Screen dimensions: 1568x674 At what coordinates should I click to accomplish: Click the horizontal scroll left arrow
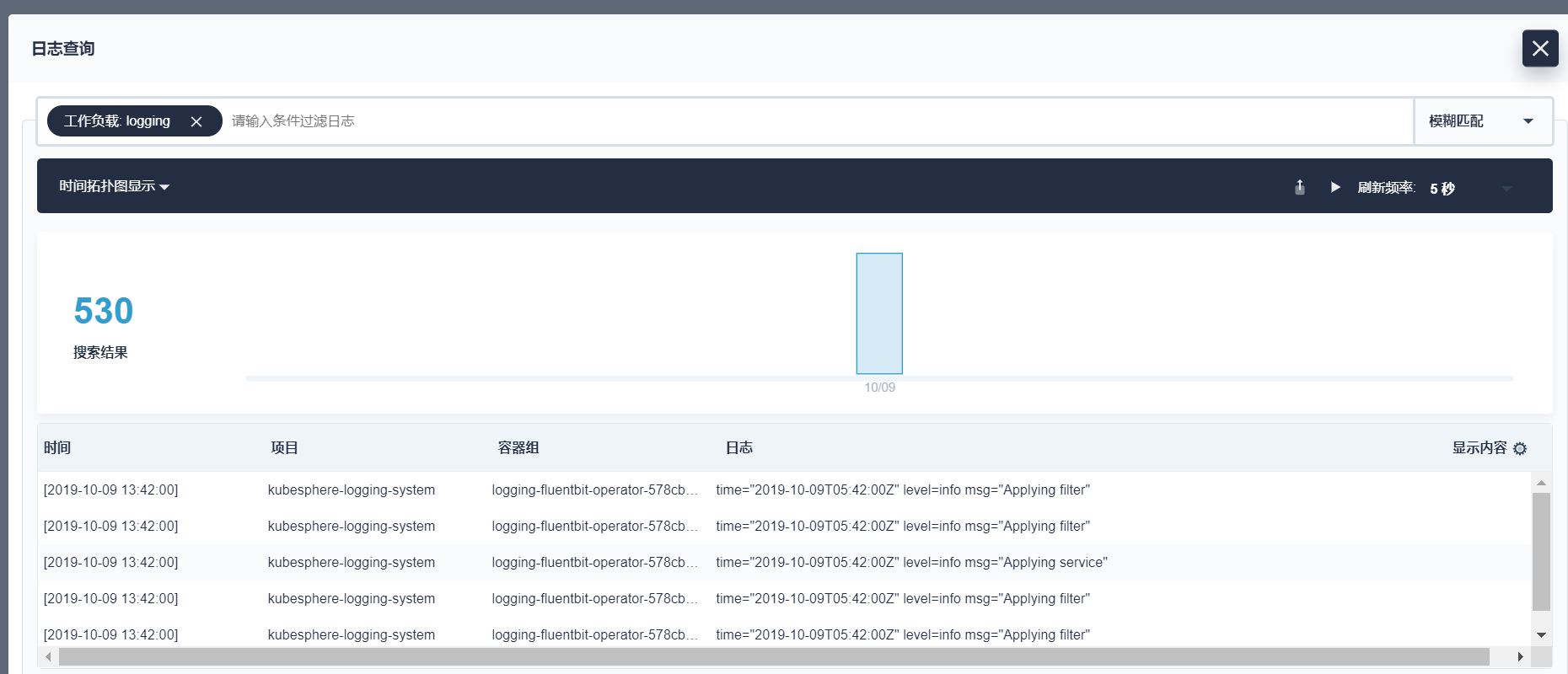tap(49, 656)
